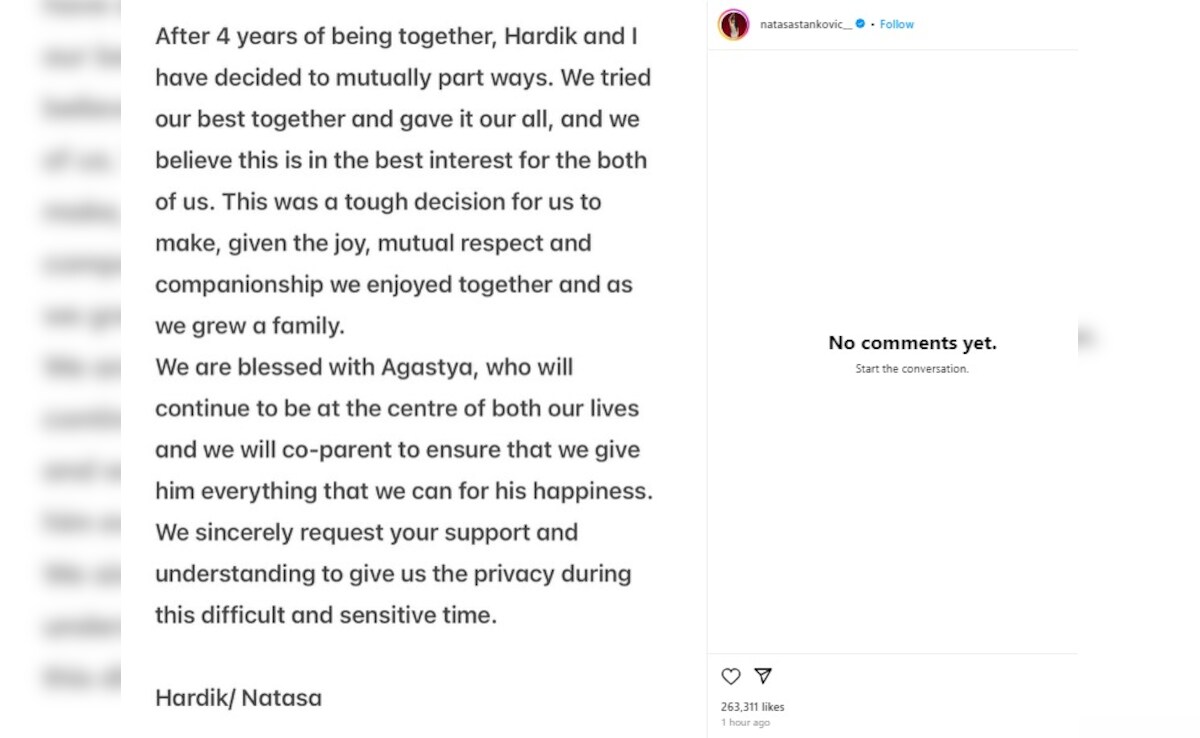Click the "him everything that we can" line
Image resolution: width=1200 pixels, height=738 pixels.
pyautogui.click(x=403, y=491)
